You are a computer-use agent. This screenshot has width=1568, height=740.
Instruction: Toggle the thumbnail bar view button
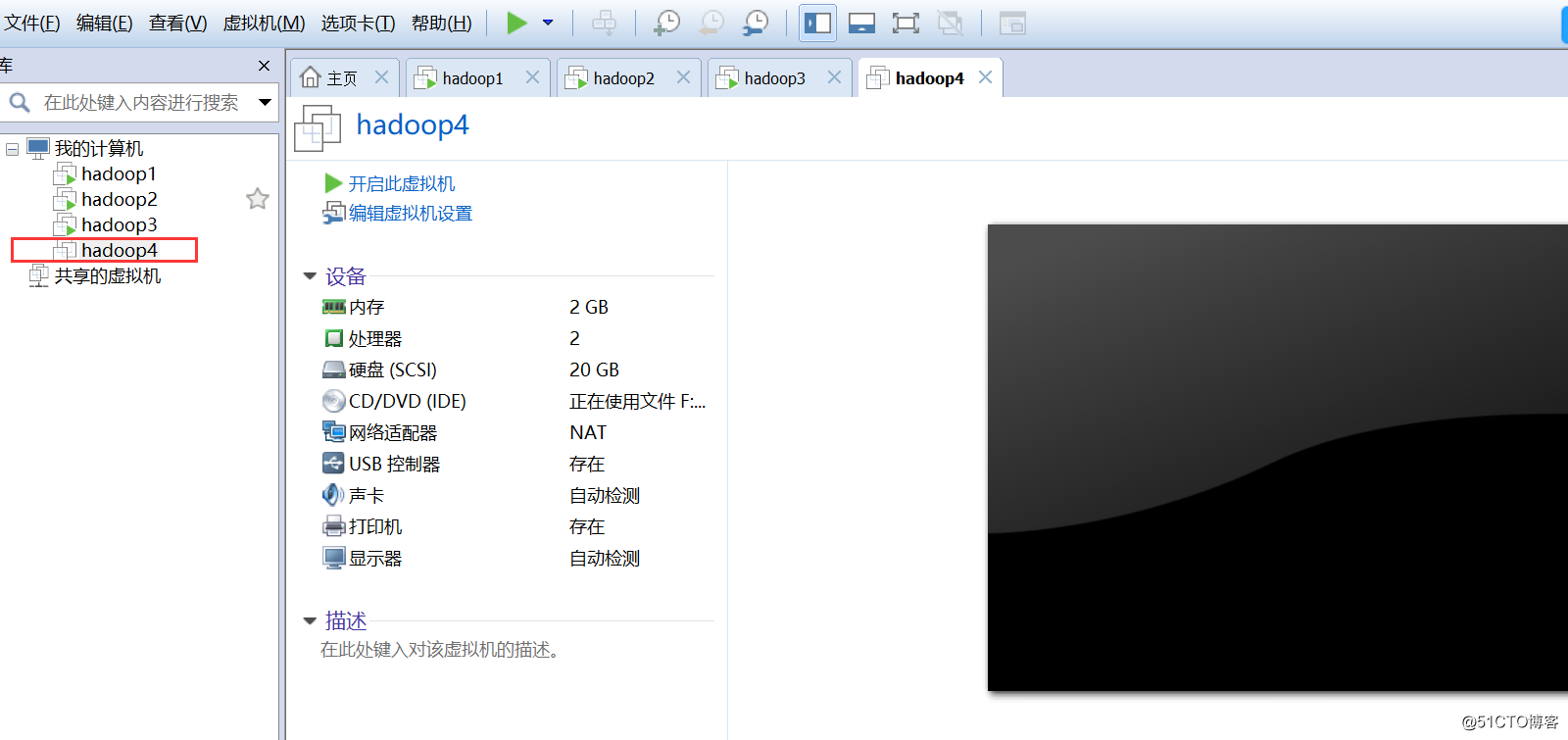tap(861, 23)
